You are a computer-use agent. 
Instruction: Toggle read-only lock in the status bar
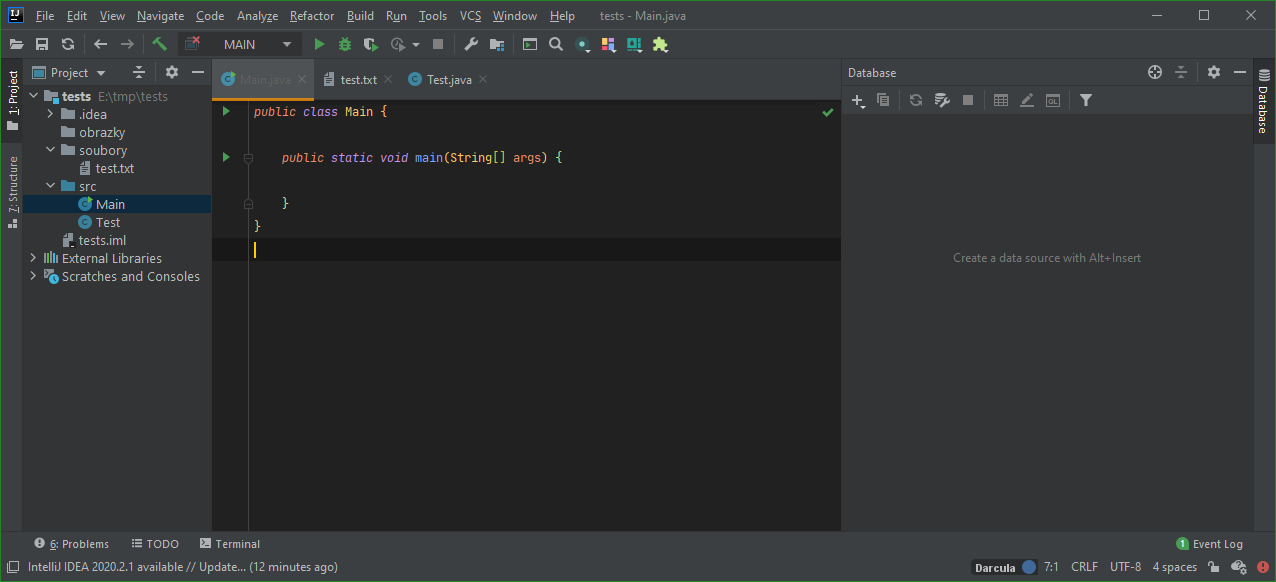[x=1213, y=567]
